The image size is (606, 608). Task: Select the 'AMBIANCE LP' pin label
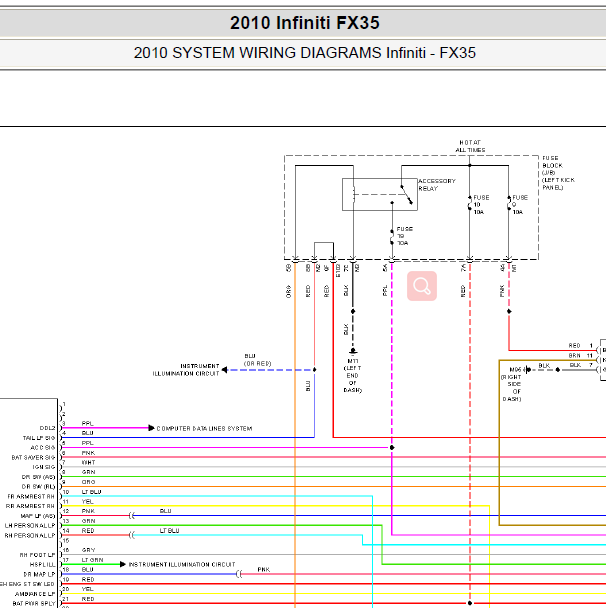click(35, 594)
